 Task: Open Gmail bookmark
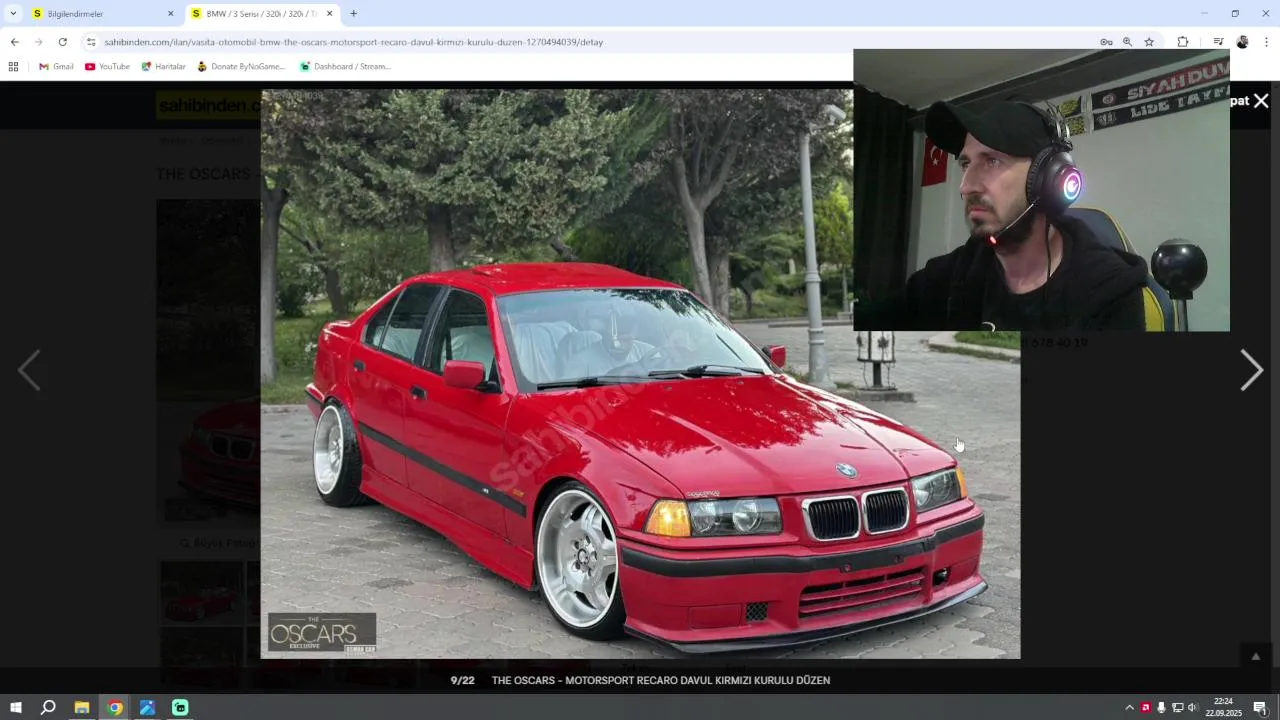tap(56, 67)
